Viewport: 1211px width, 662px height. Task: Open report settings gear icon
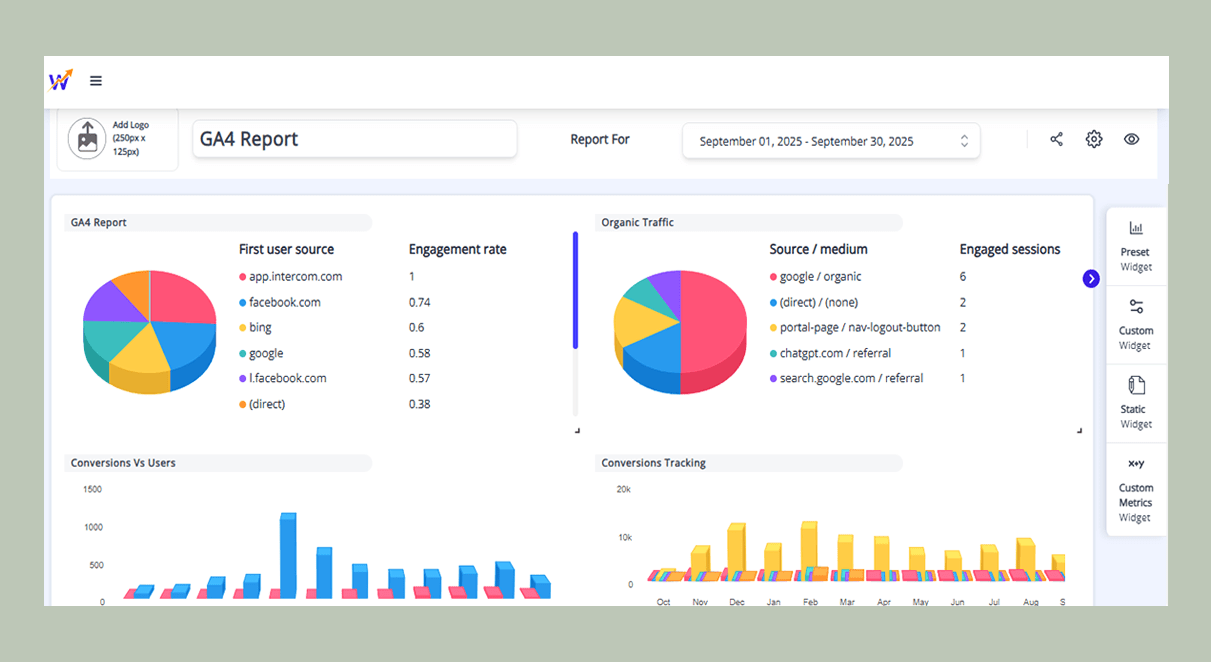click(1094, 140)
